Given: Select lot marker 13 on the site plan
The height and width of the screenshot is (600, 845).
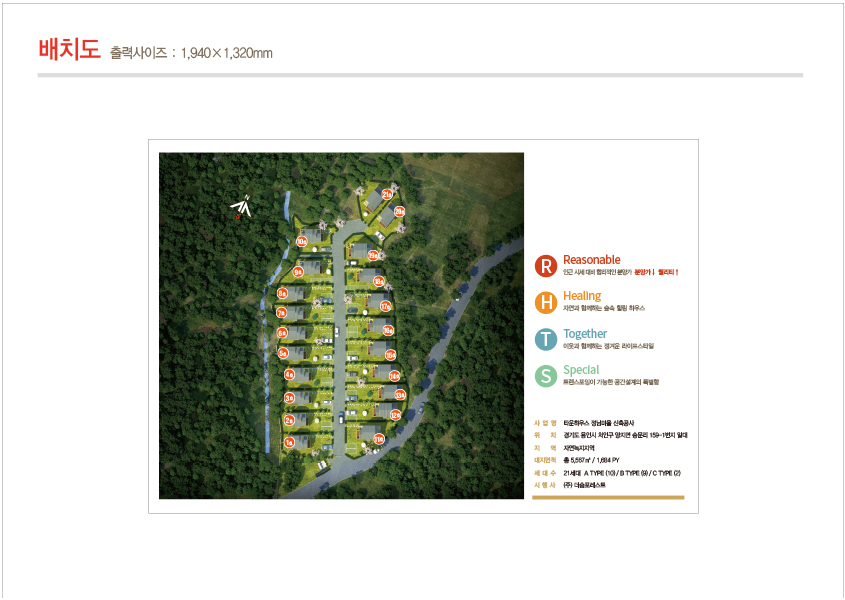Looking at the screenshot, I should click(x=399, y=395).
